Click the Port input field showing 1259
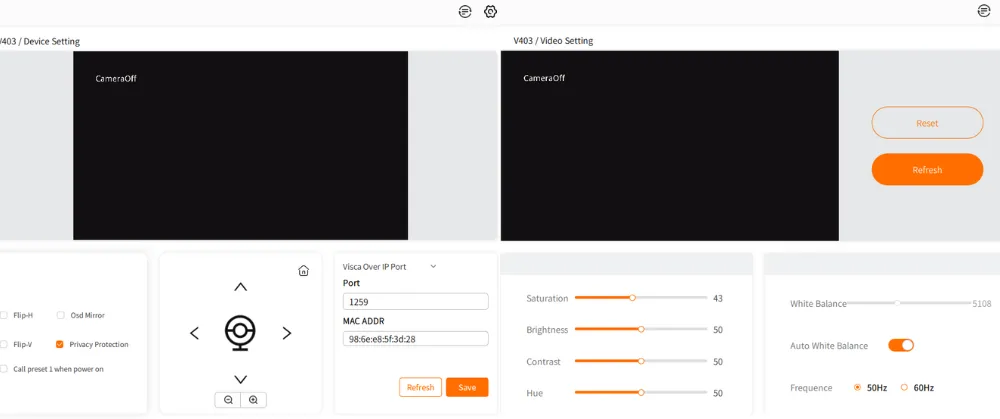The width and height of the screenshot is (1000, 419). pos(415,302)
